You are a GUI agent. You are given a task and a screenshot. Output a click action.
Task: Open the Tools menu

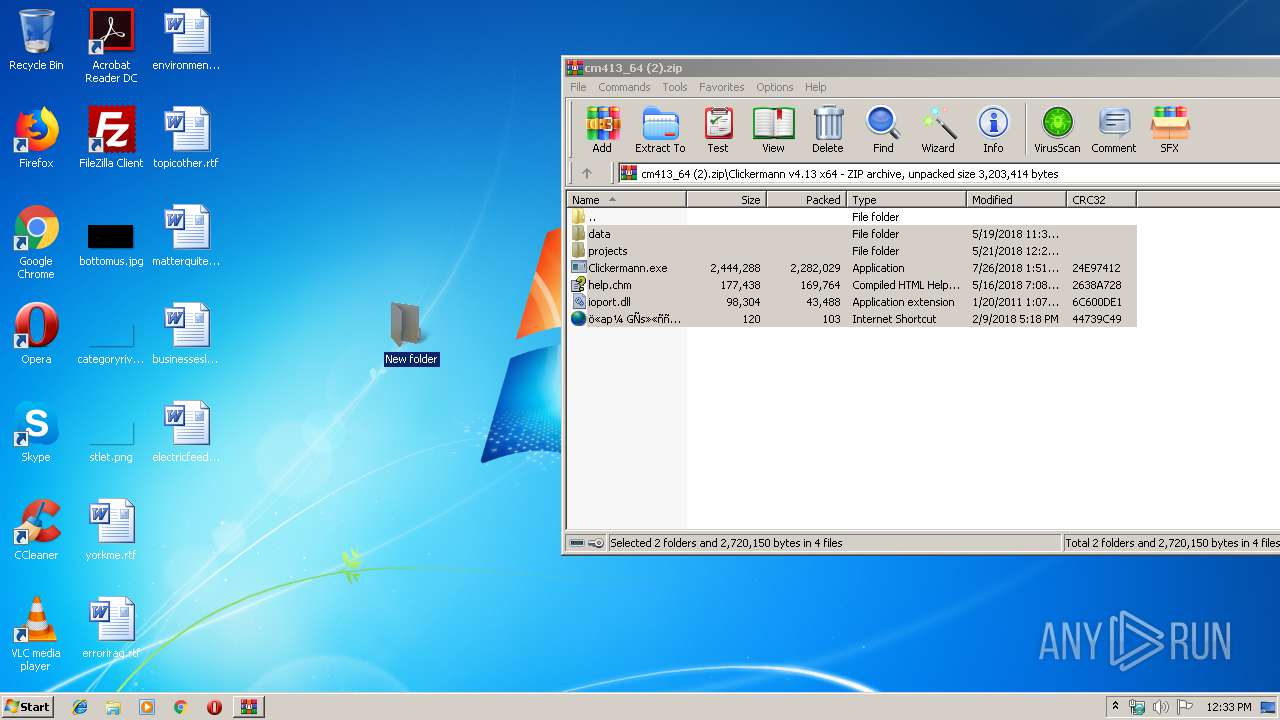click(675, 87)
